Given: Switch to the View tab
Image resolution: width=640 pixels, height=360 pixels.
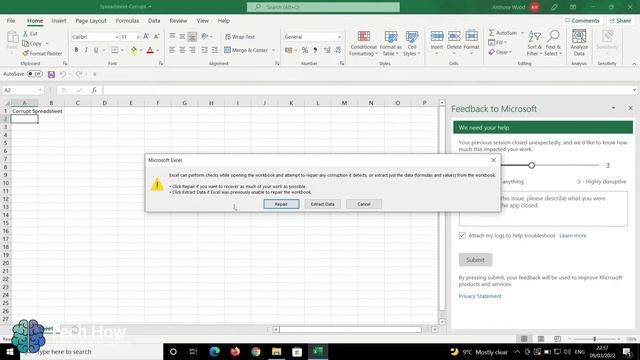Looking at the screenshot, I should click(202, 20).
